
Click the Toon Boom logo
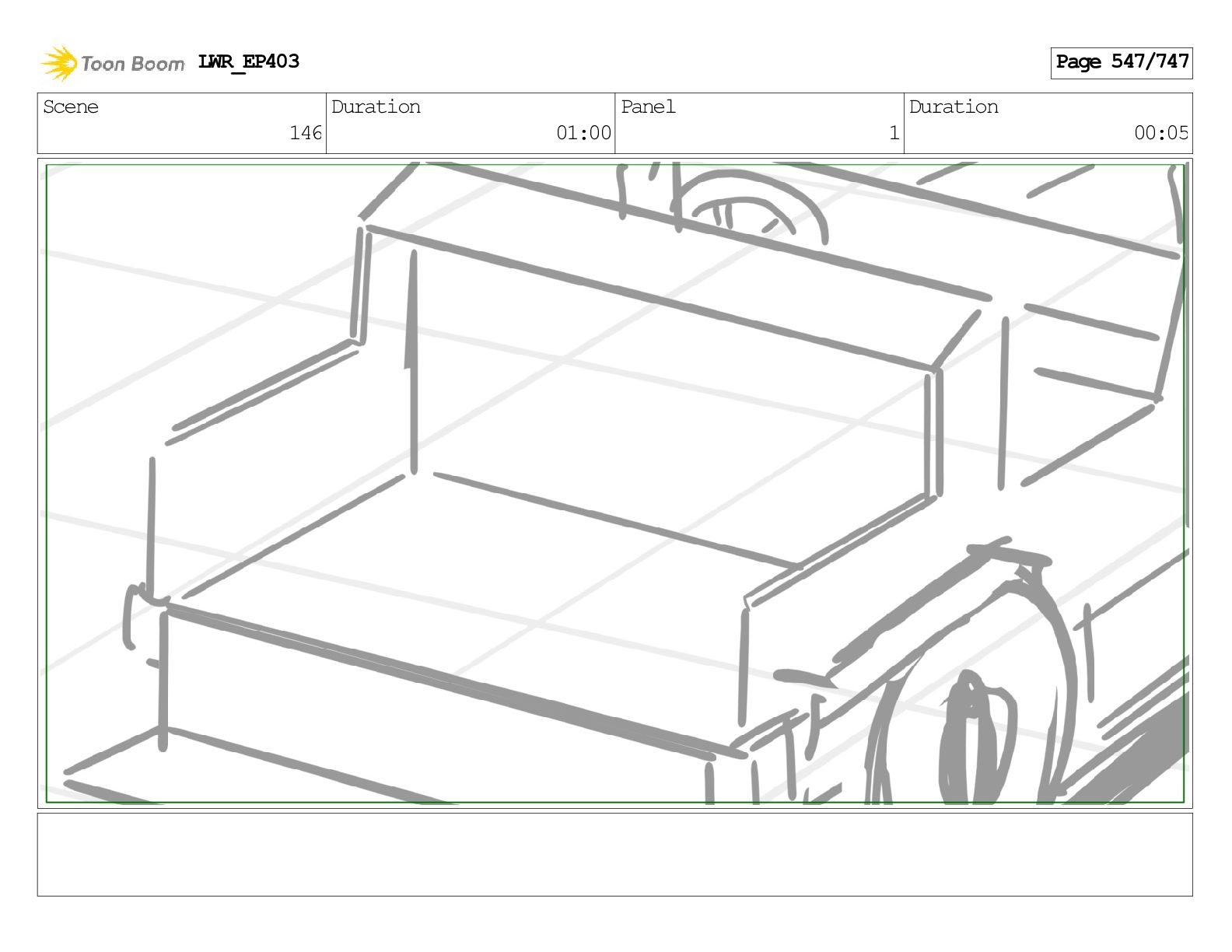[x=113, y=63]
